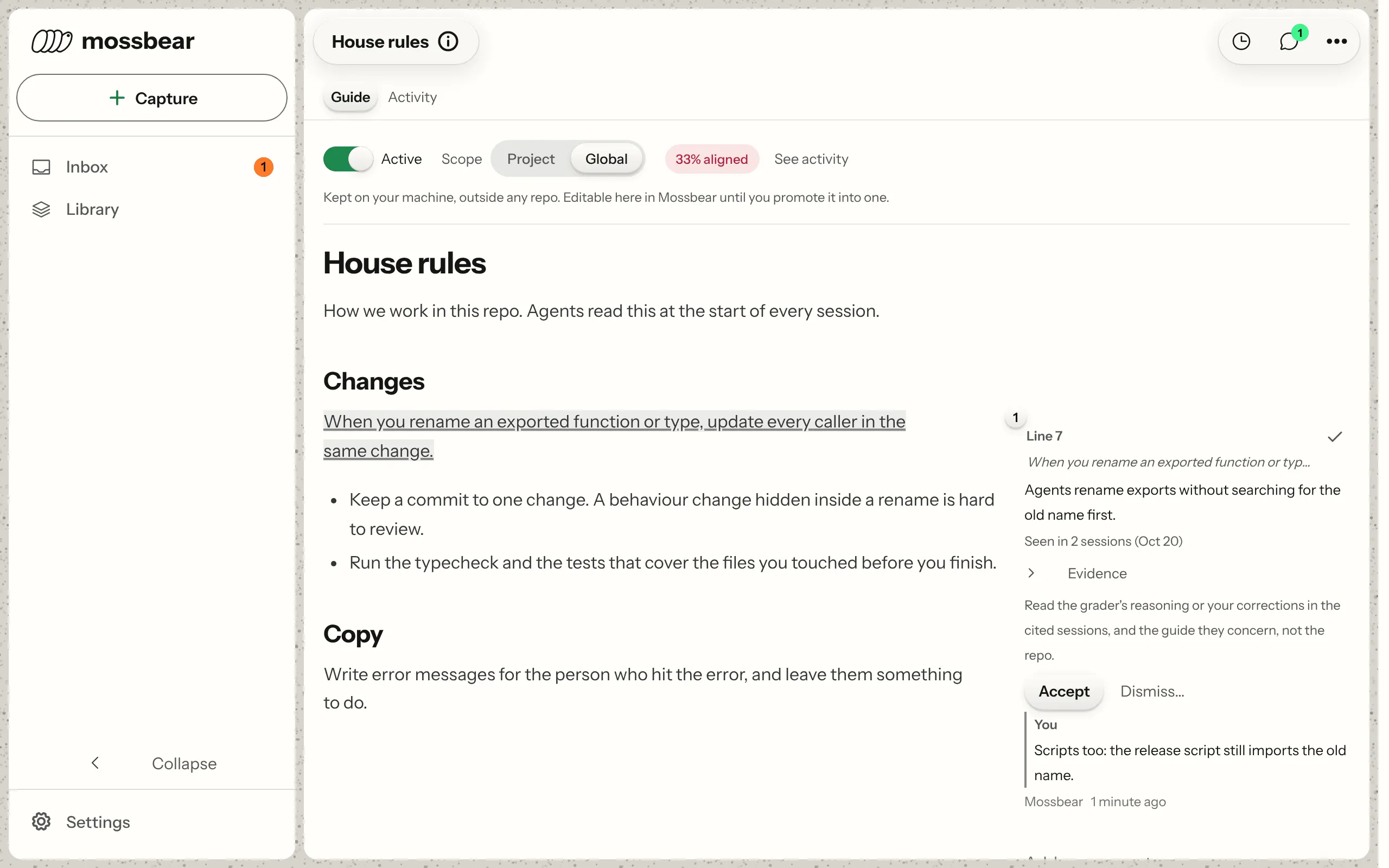Click the 'Run the typecheck' bullet

click(x=672, y=563)
